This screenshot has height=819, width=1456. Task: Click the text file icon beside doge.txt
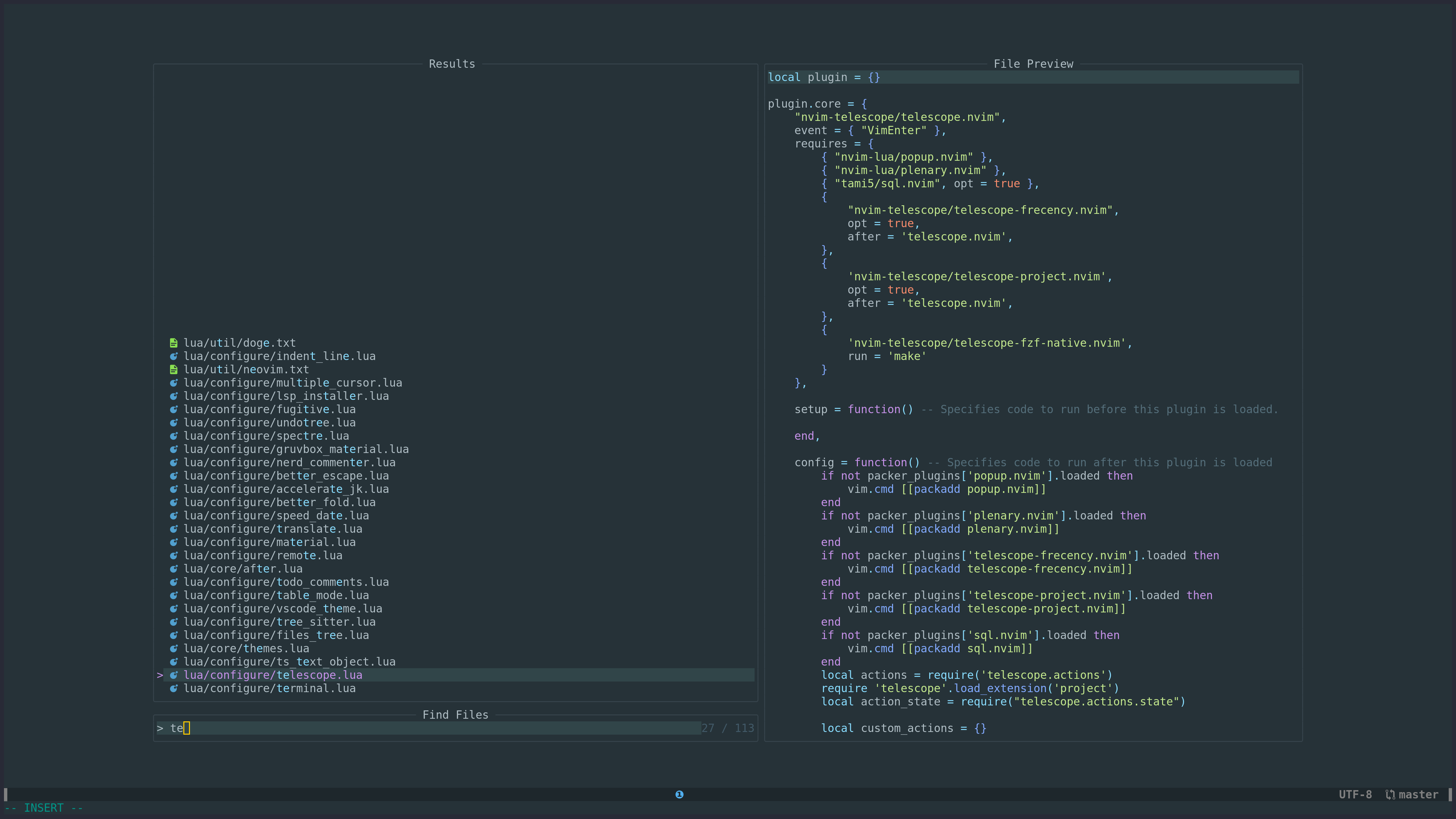pos(174,342)
